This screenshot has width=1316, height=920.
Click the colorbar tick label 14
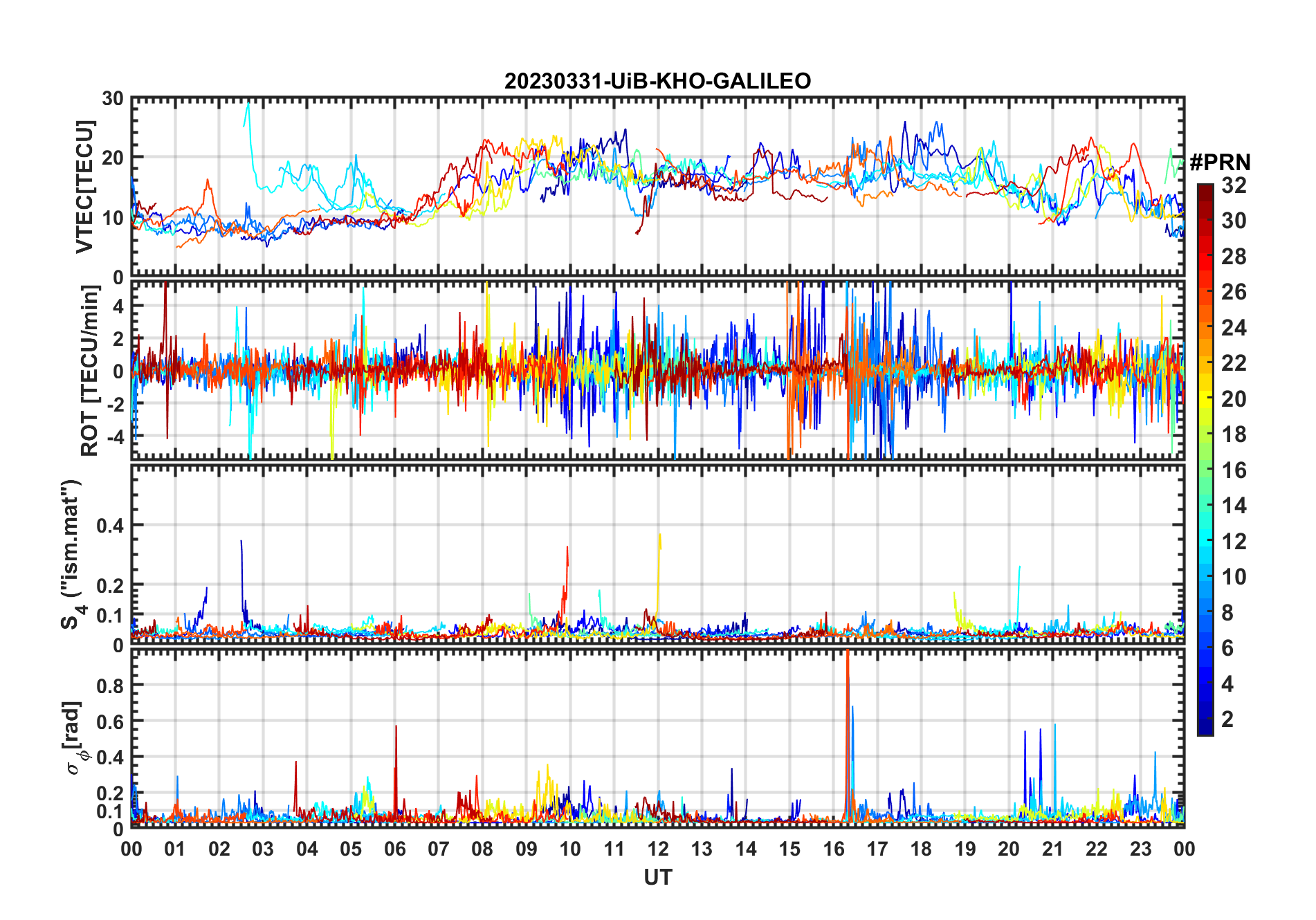tap(1234, 506)
